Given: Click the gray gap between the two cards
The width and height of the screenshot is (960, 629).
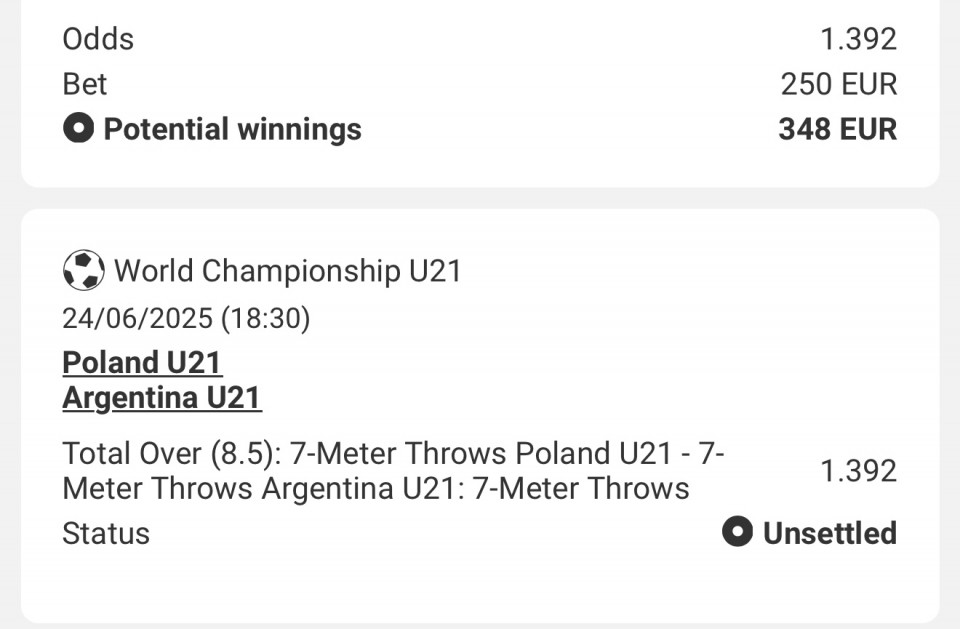Looking at the screenshot, I should click(x=480, y=198).
